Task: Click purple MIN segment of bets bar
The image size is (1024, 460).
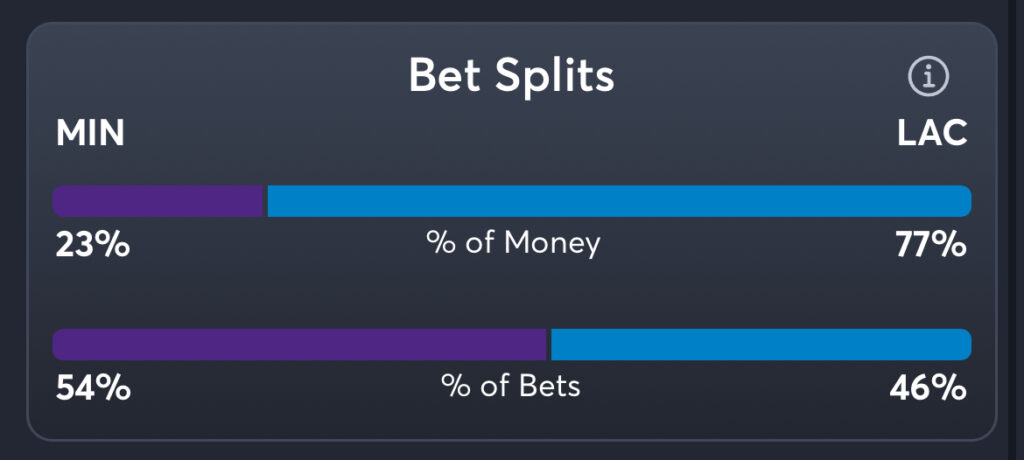Action: click(300, 344)
